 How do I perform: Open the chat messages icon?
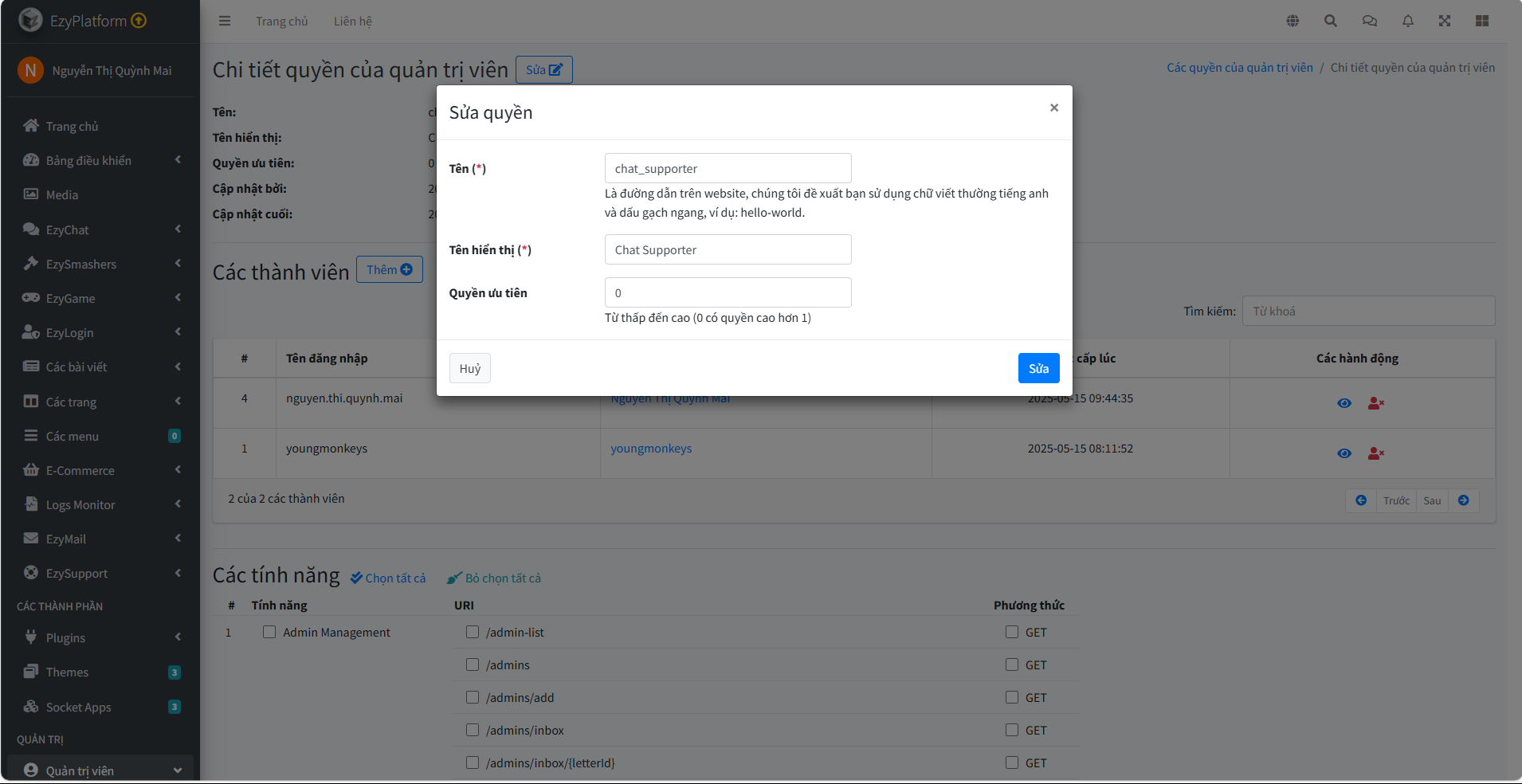pos(1369,21)
